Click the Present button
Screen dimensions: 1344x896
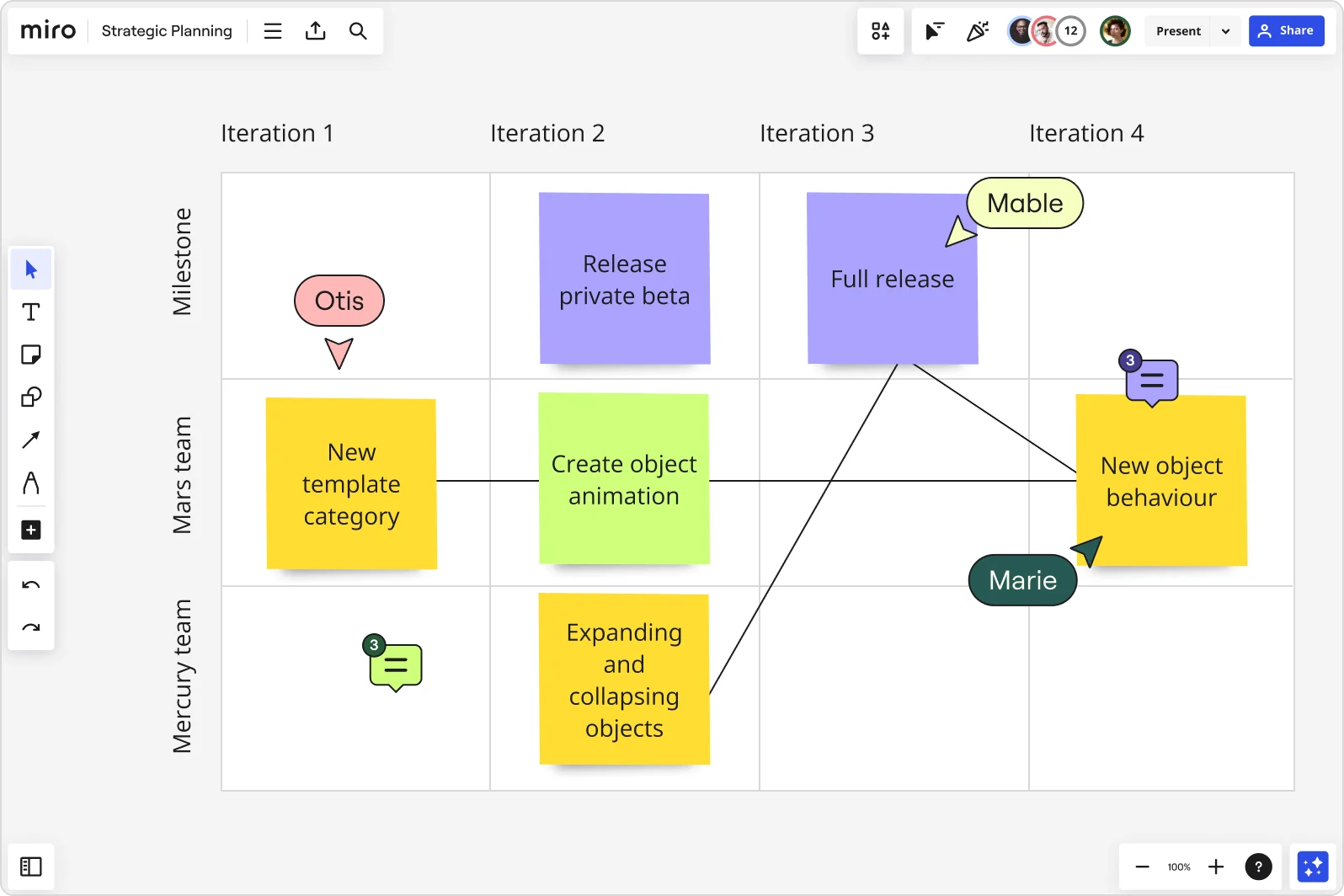point(1178,31)
